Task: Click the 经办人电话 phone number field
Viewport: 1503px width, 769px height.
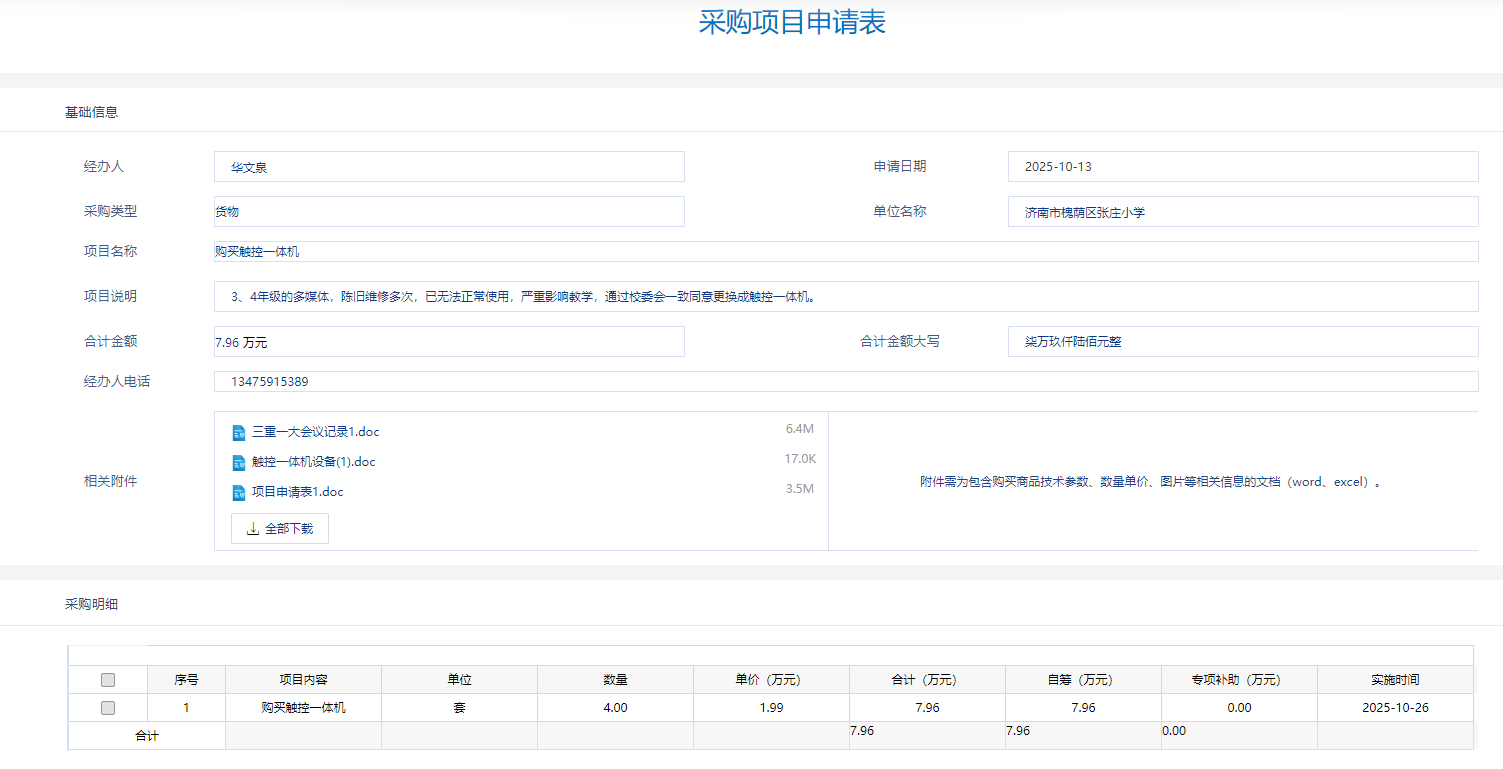Action: [845, 381]
